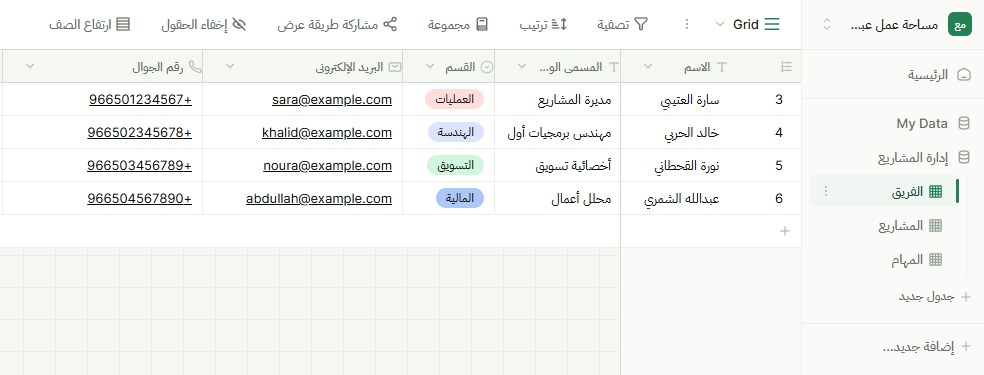The width and height of the screenshot is (984, 375).
Task: Click the job title مديرة المشاريع
Action: click(x=573, y=99)
